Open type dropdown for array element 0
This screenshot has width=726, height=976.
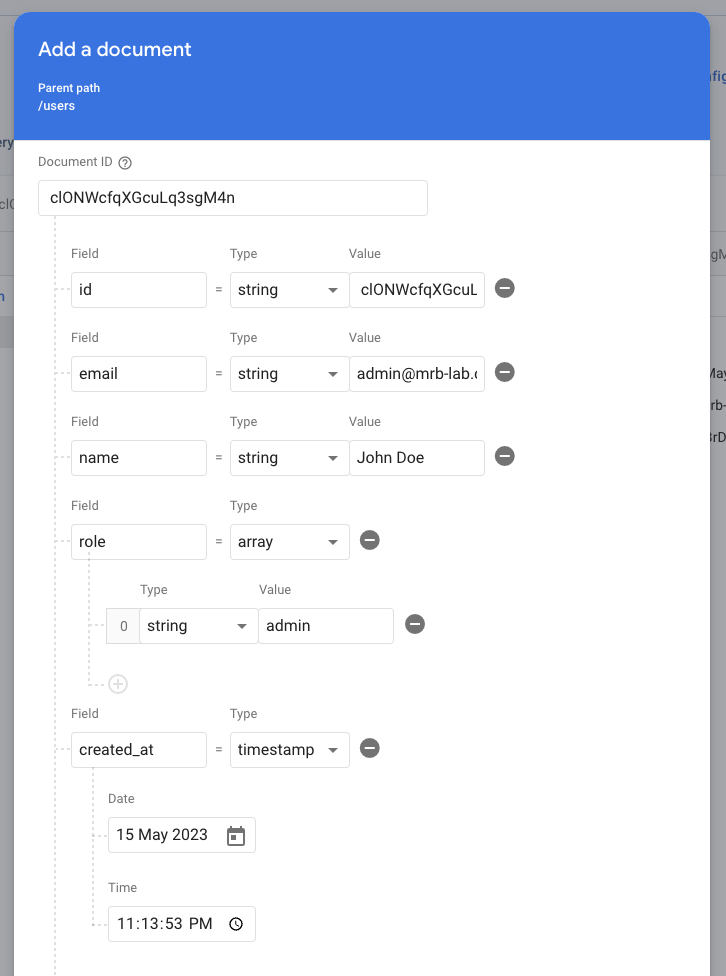click(198, 626)
